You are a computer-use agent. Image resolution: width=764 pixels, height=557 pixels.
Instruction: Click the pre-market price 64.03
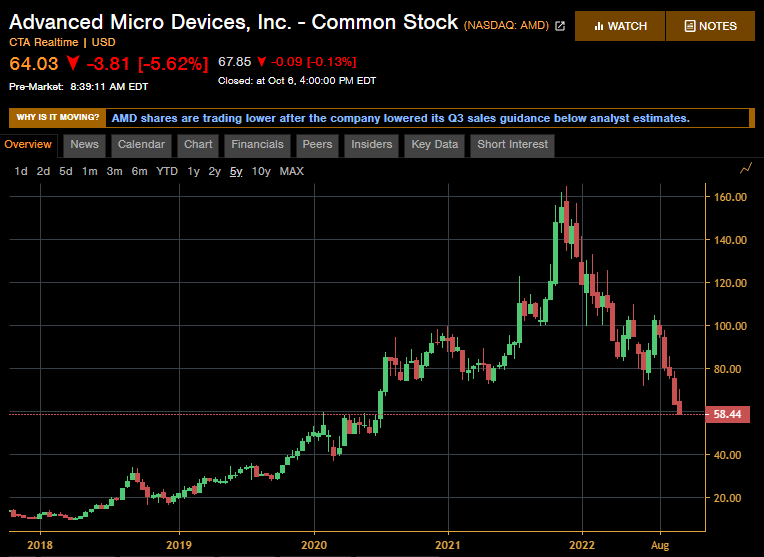coord(34,64)
